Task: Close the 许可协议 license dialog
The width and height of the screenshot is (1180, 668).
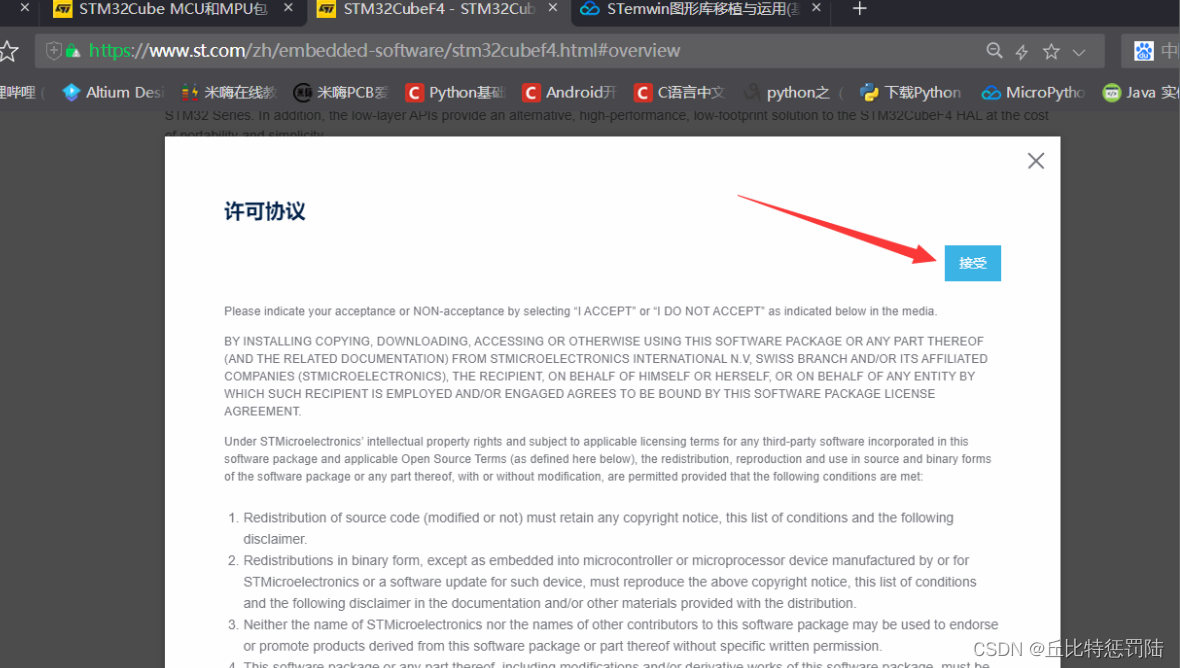Action: coord(1036,160)
